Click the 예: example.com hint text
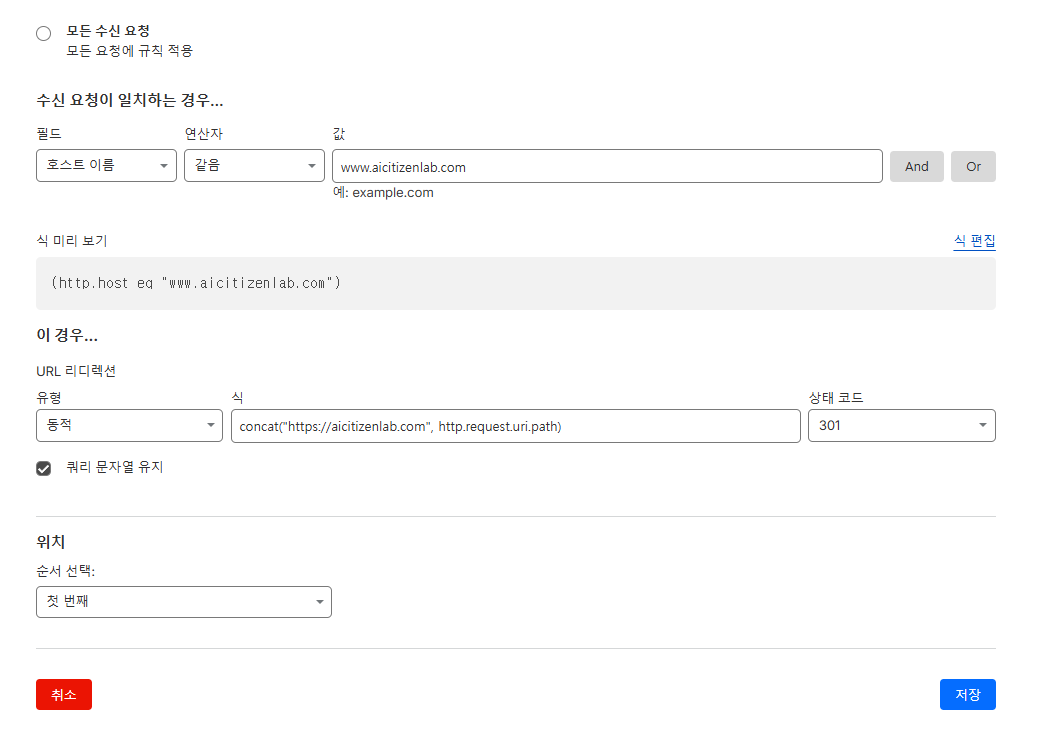Screen dimensions: 1042x742 click(383, 193)
